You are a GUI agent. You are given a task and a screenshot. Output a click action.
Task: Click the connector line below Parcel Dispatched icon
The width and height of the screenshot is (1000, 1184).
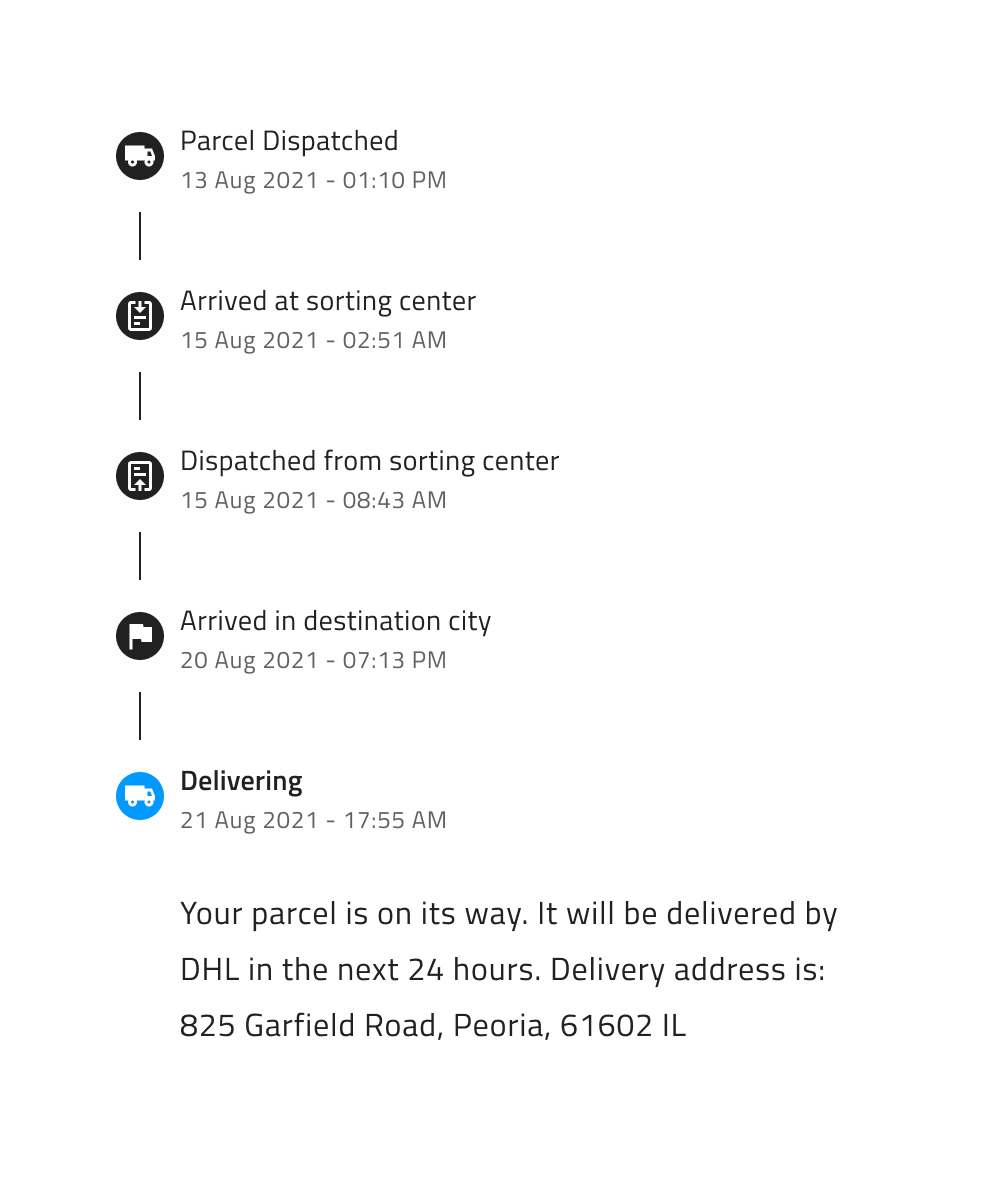[140, 236]
